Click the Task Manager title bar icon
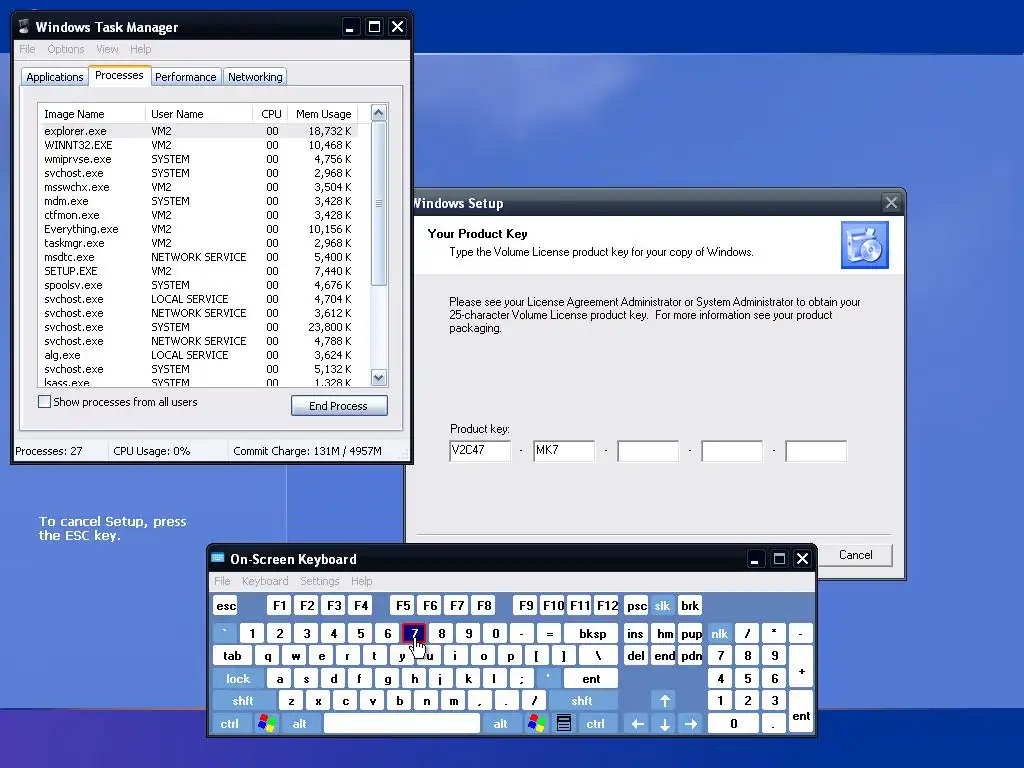 coord(24,27)
